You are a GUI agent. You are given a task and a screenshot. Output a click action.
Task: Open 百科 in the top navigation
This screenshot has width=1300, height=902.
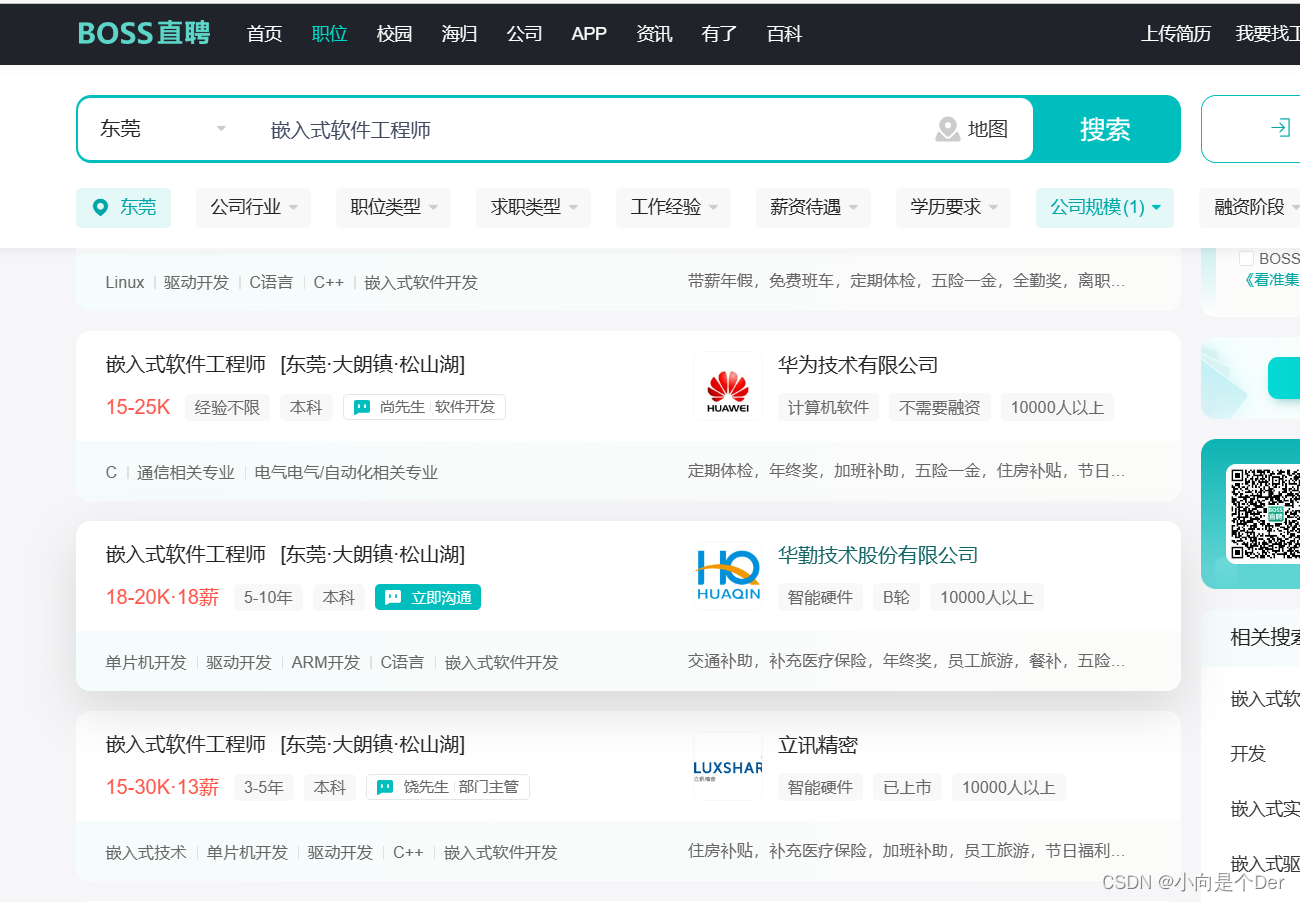pyautogui.click(x=784, y=34)
